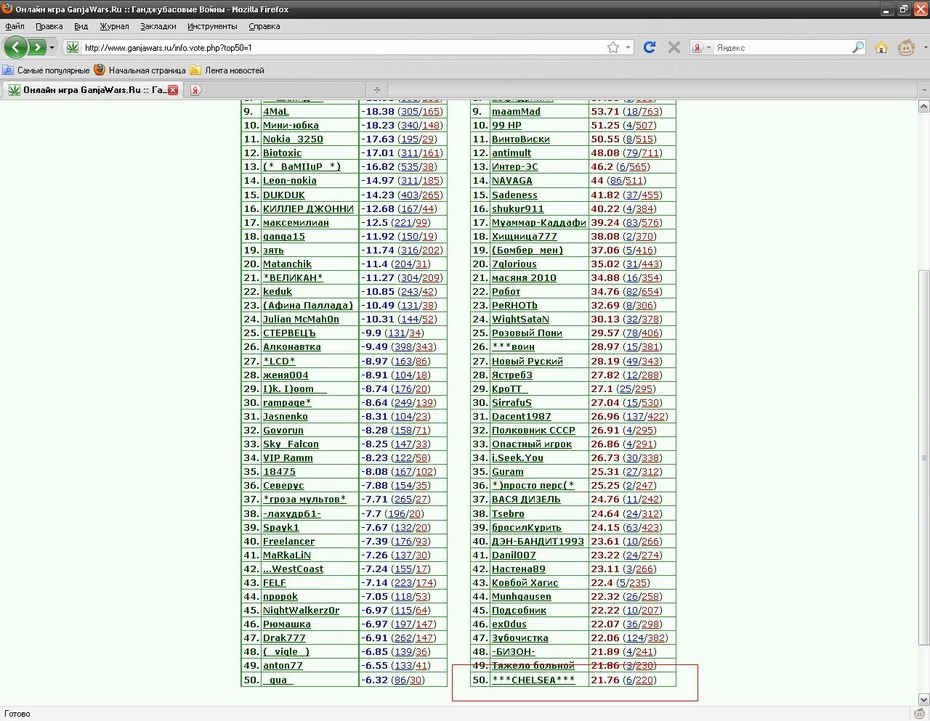Focus the Яндекс search field
The width and height of the screenshot is (930, 721).
point(781,47)
